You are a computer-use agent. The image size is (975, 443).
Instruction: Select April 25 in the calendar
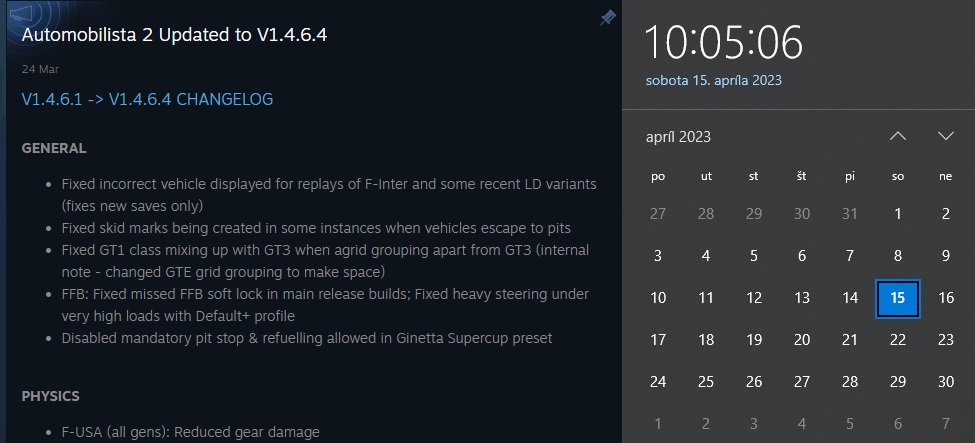(706, 382)
